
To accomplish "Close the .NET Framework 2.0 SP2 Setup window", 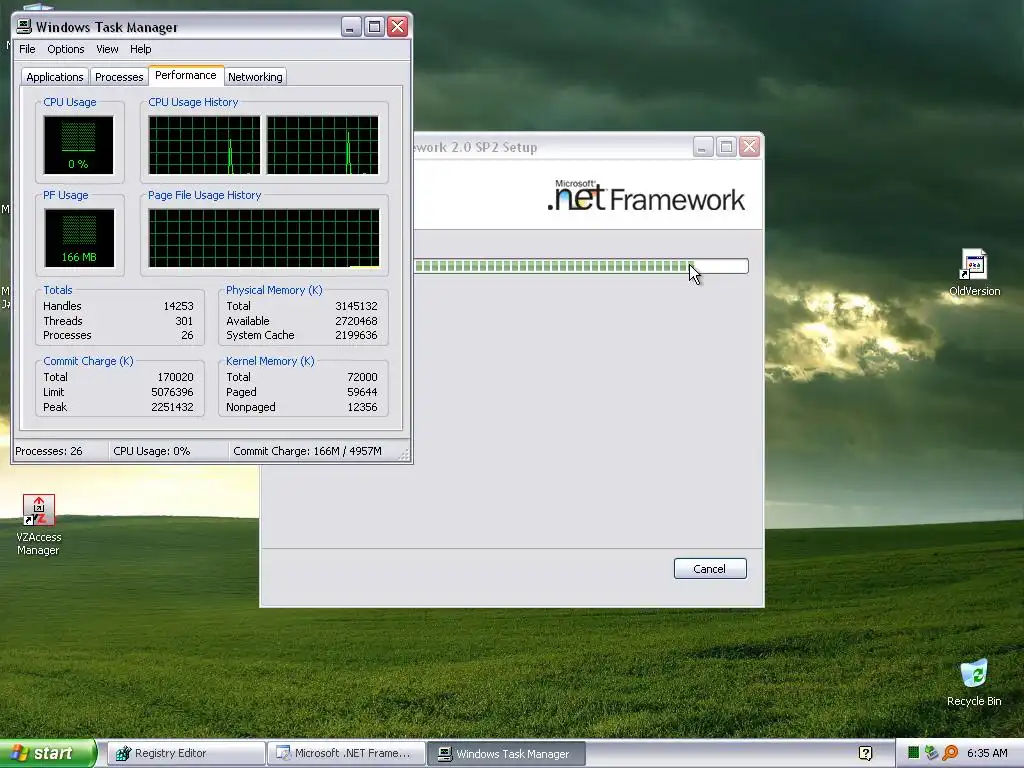I will point(750,146).
